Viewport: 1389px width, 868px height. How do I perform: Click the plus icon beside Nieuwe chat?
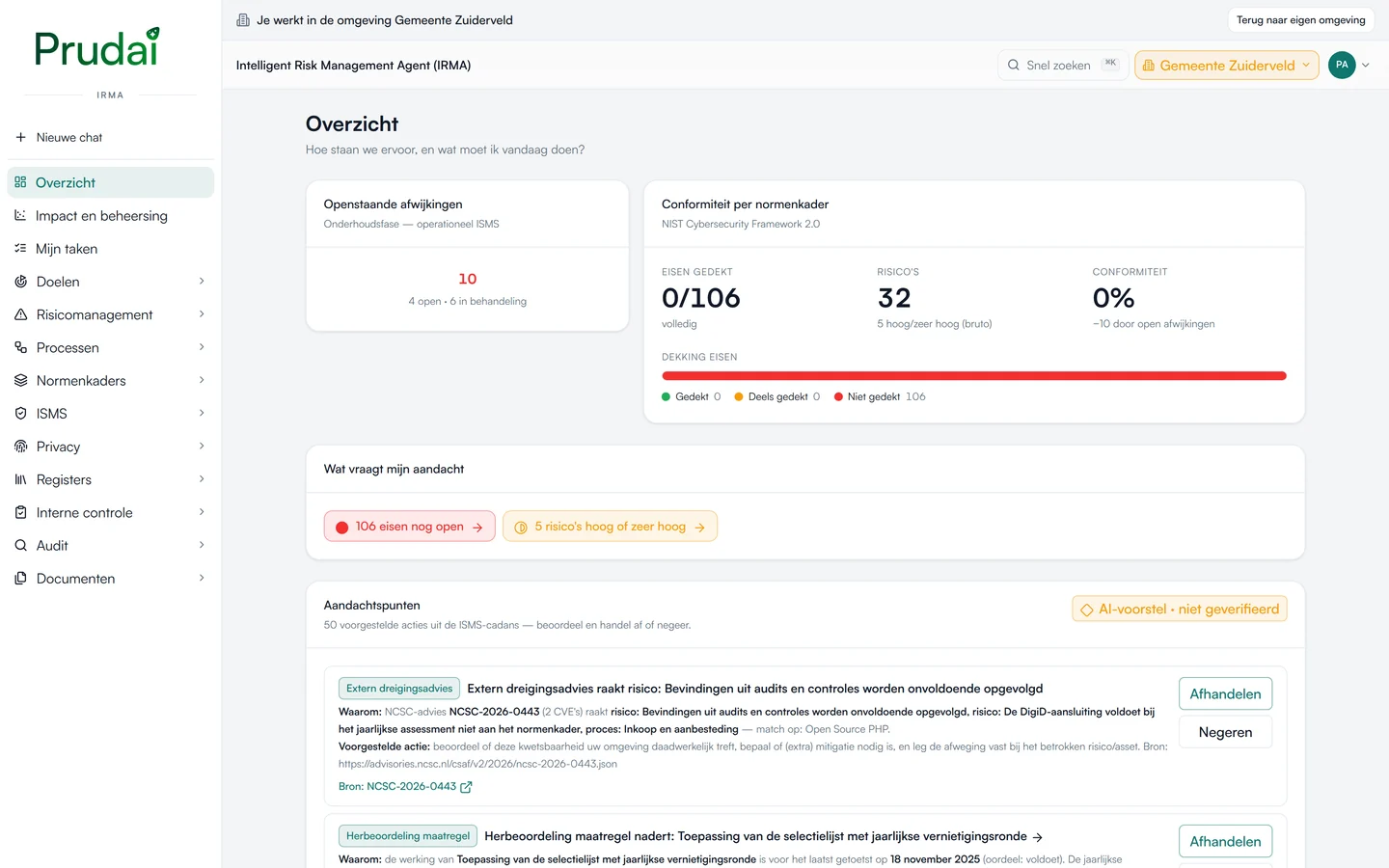pyautogui.click(x=20, y=137)
